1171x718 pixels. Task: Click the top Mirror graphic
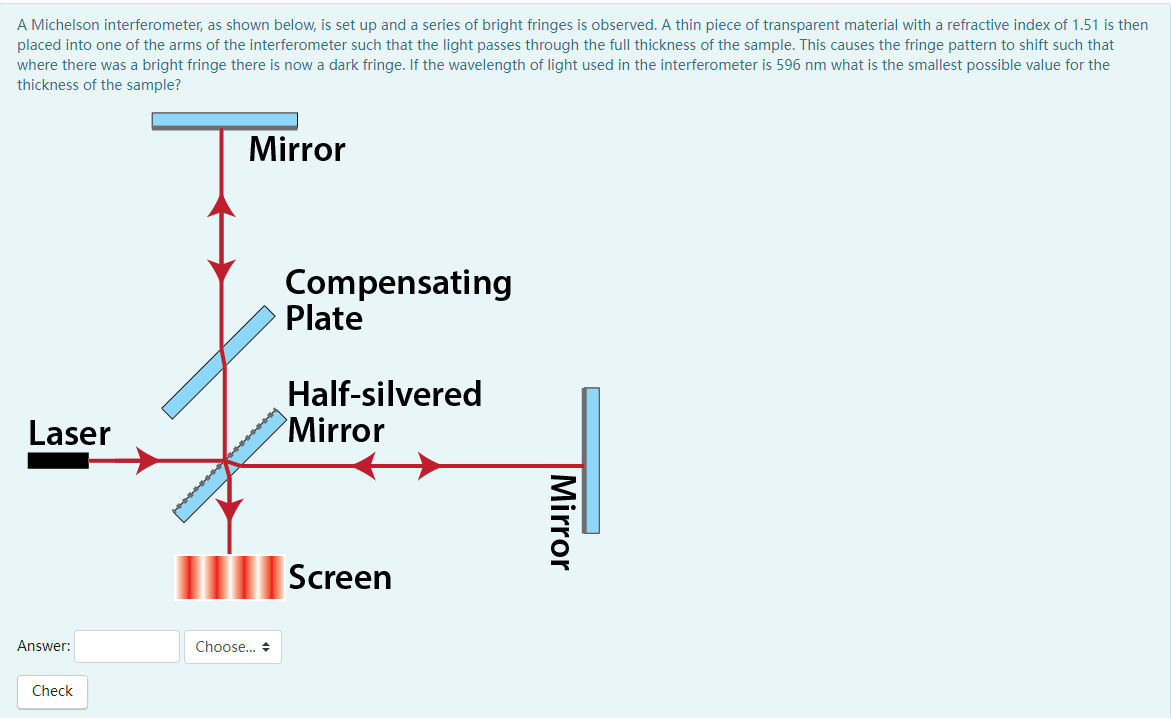pyautogui.click(x=224, y=120)
